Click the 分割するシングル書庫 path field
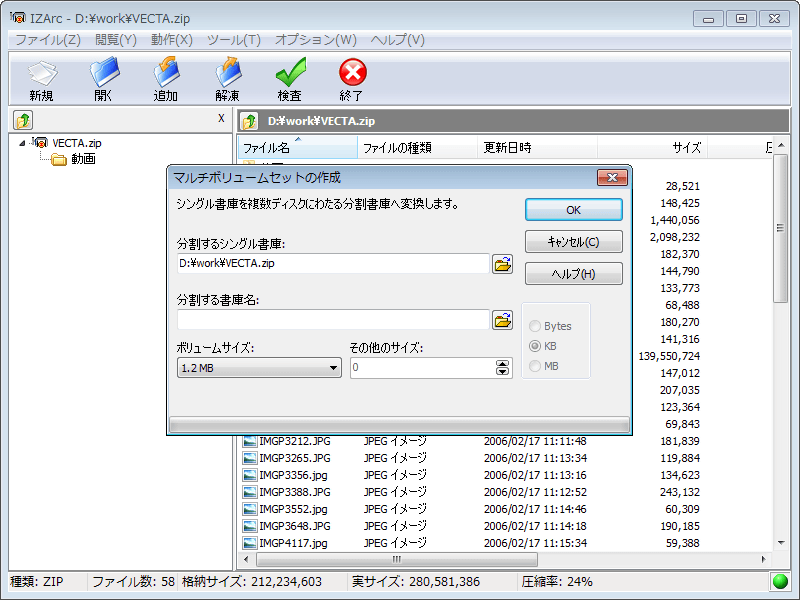Image resolution: width=800 pixels, height=600 pixels. (x=333, y=263)
